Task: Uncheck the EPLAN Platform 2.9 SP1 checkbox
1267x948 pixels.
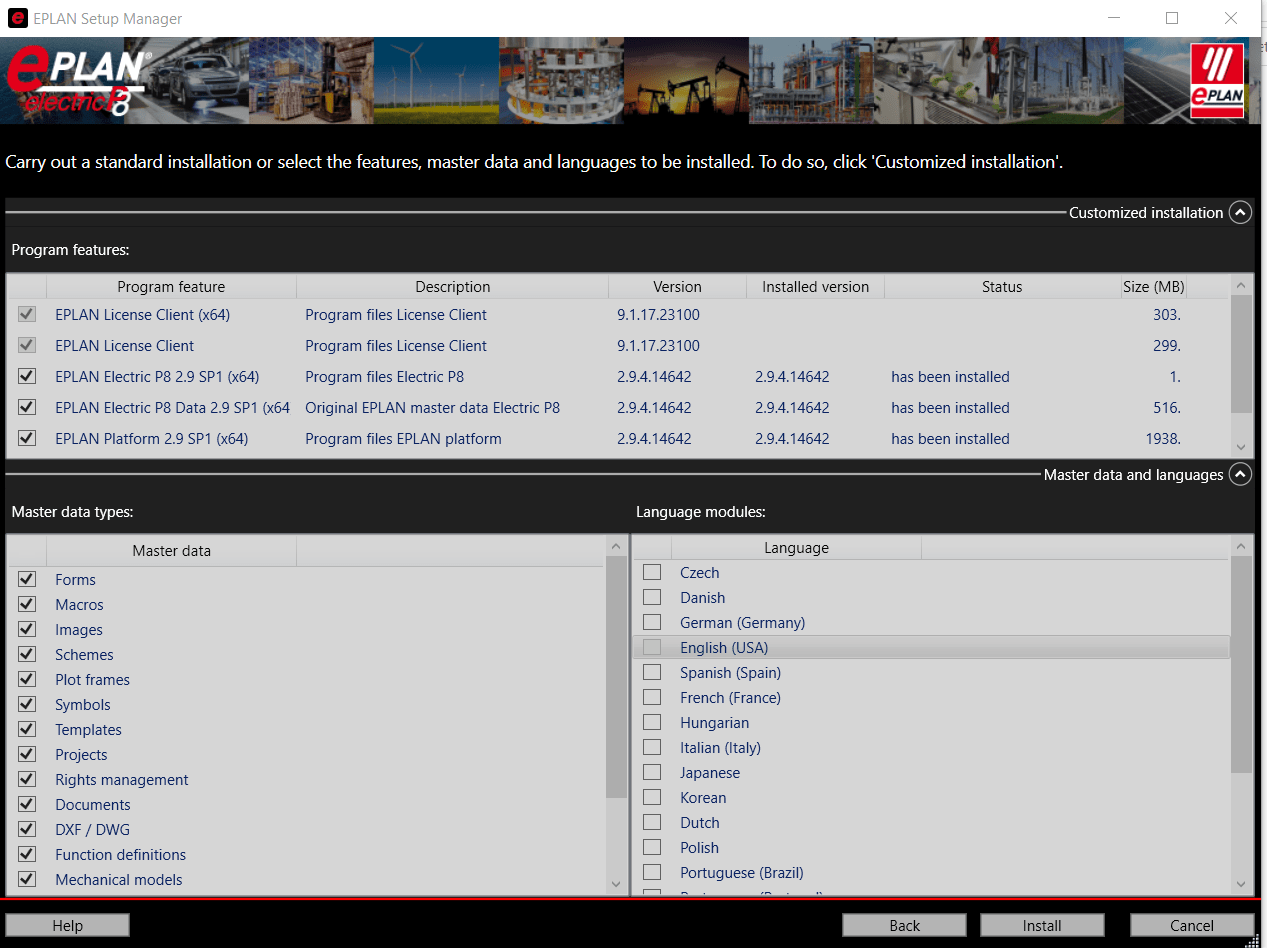Action: tap(27, 439)
